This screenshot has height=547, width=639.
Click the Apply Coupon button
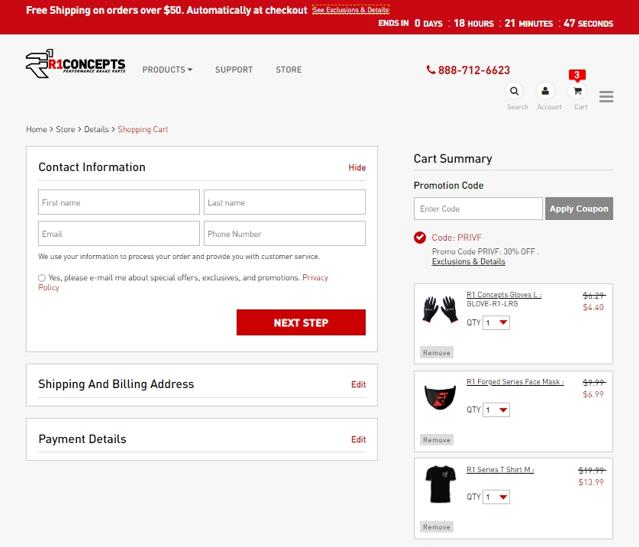click(x=579, y=209)
